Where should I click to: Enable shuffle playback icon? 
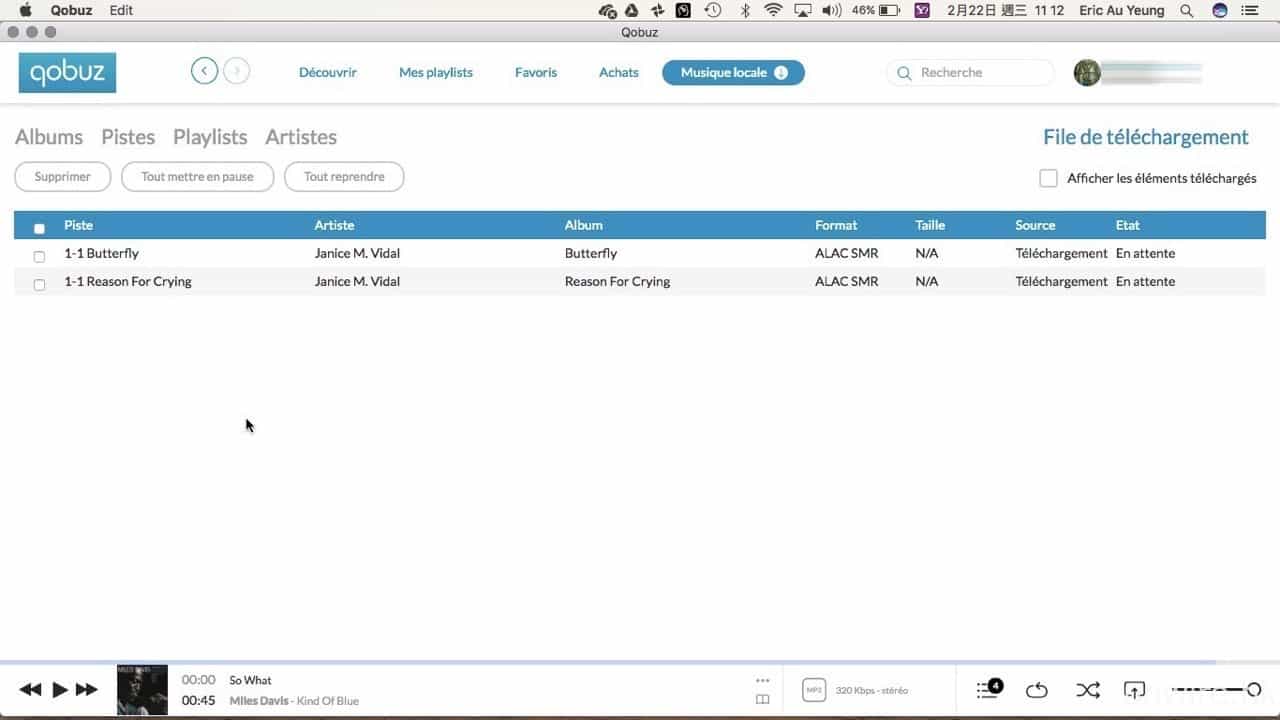pyautogui.click(x=1087, y=690)
